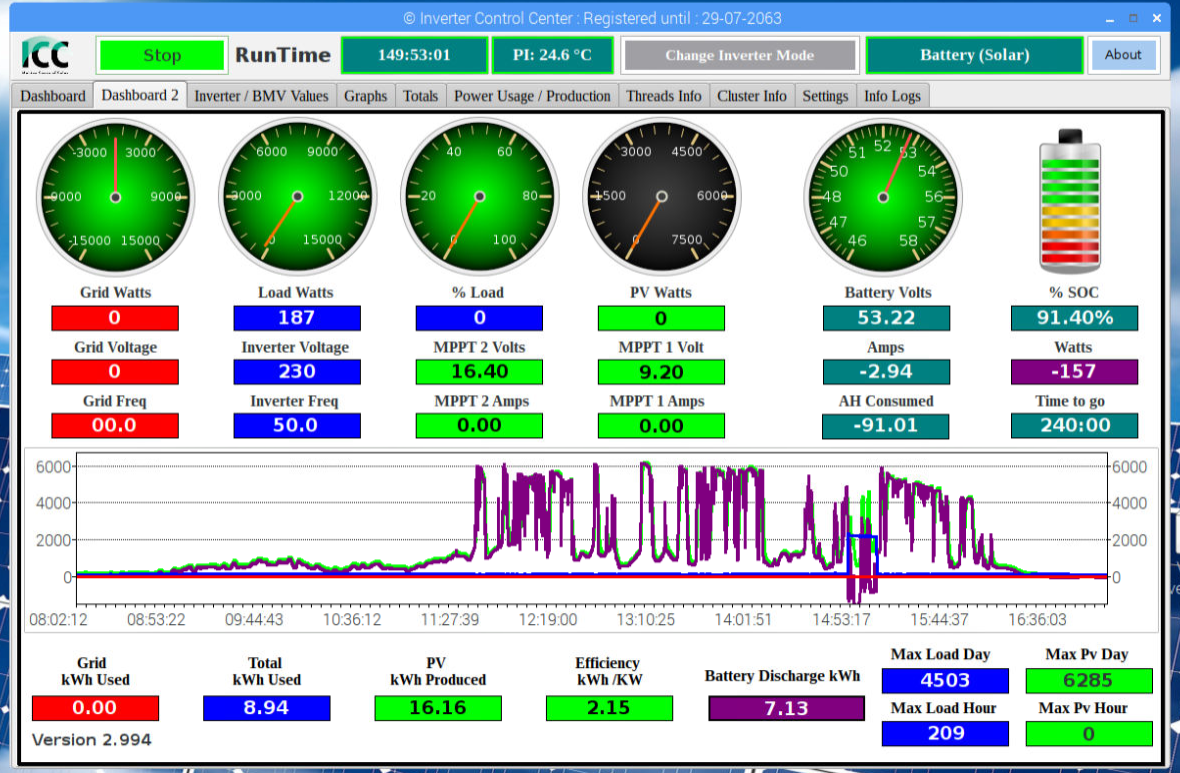
Task: Click the black PV Watts gauge
Action: (x=661, y=197)
